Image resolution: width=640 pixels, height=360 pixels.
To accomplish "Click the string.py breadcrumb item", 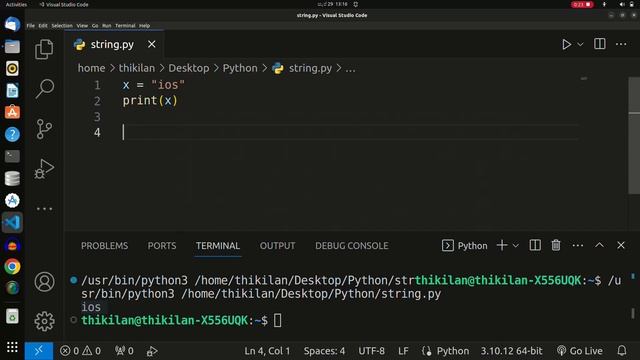I will 302,68.
